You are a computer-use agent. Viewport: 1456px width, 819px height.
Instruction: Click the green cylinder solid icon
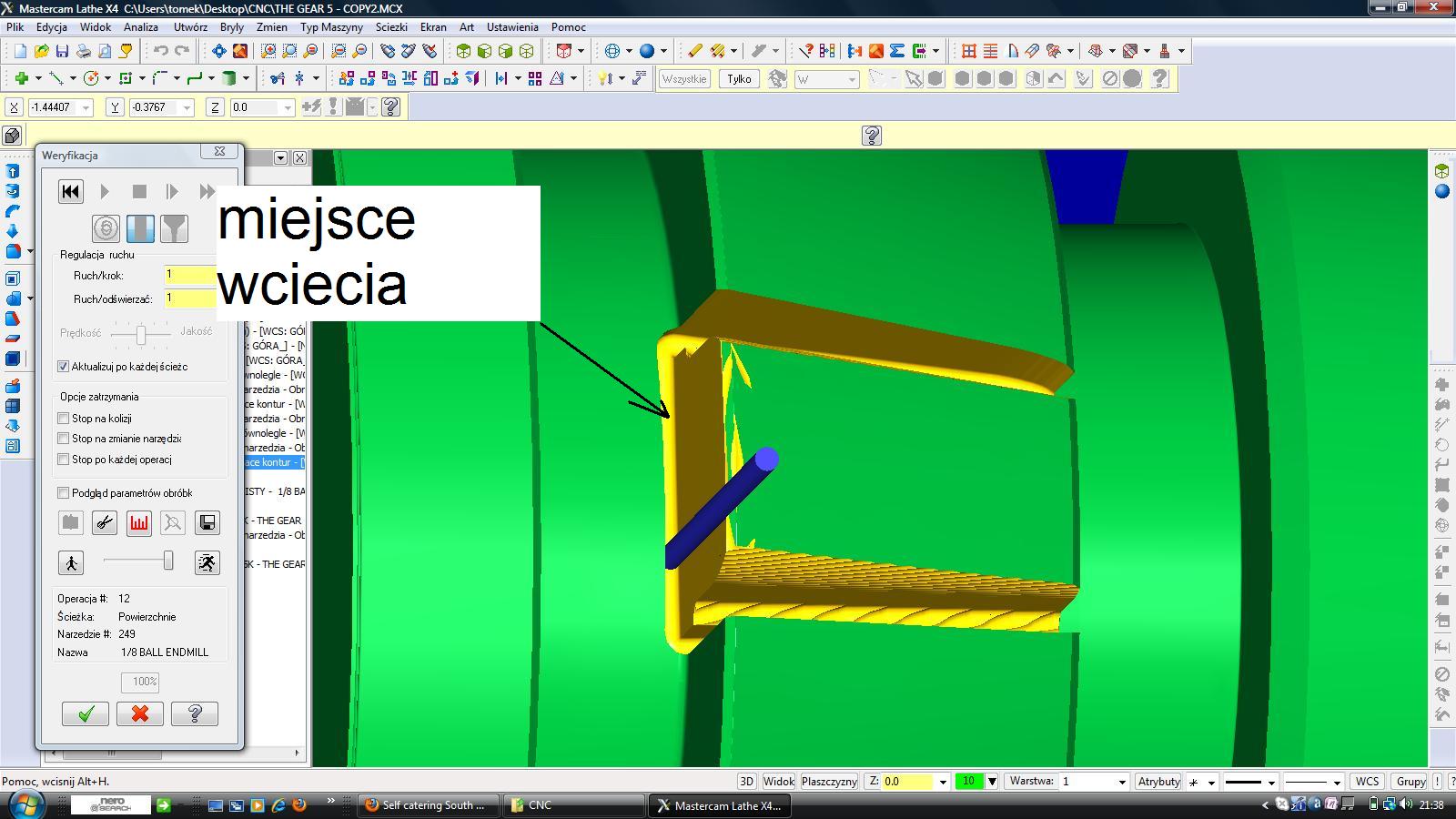[x=230, y=78]
